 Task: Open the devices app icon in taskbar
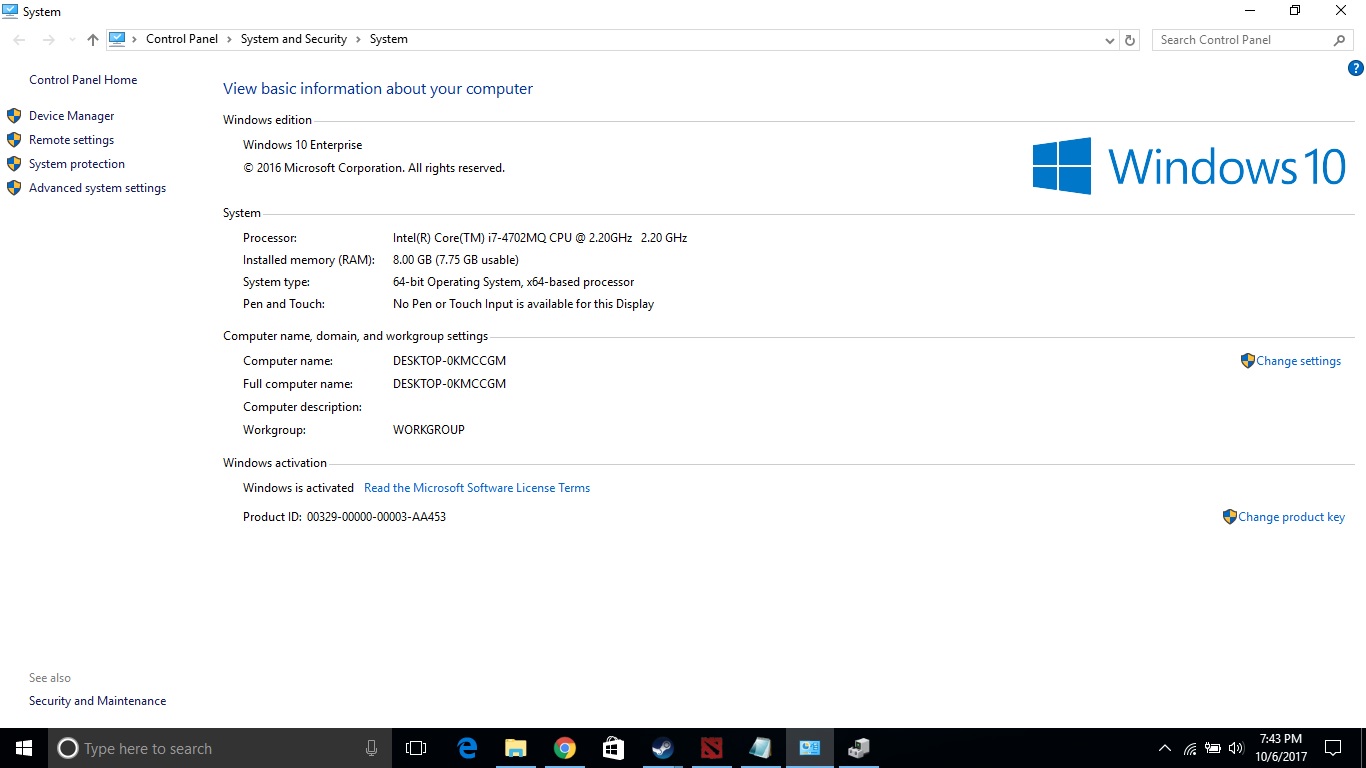click(x=858, y=748)
